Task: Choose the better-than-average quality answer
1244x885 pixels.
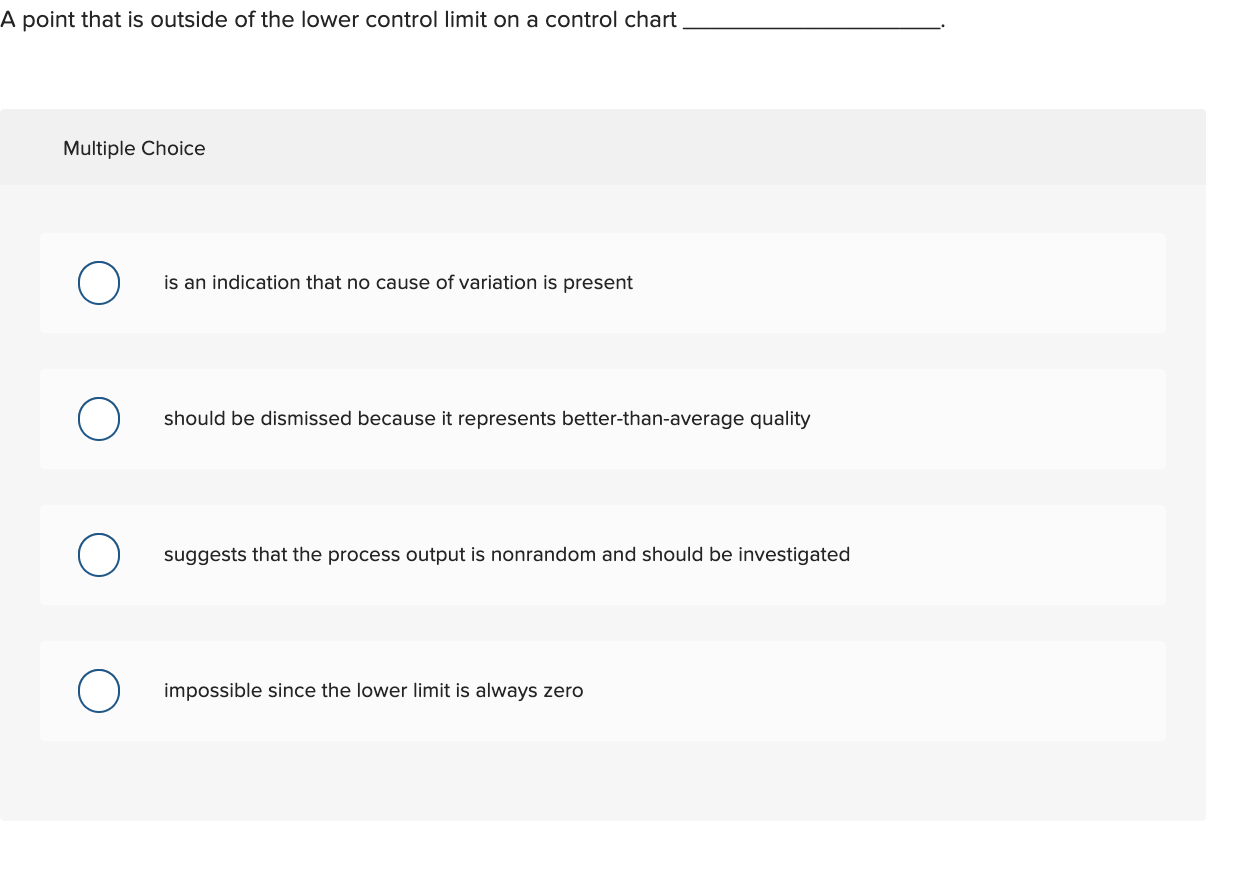Action: point(486,419)
